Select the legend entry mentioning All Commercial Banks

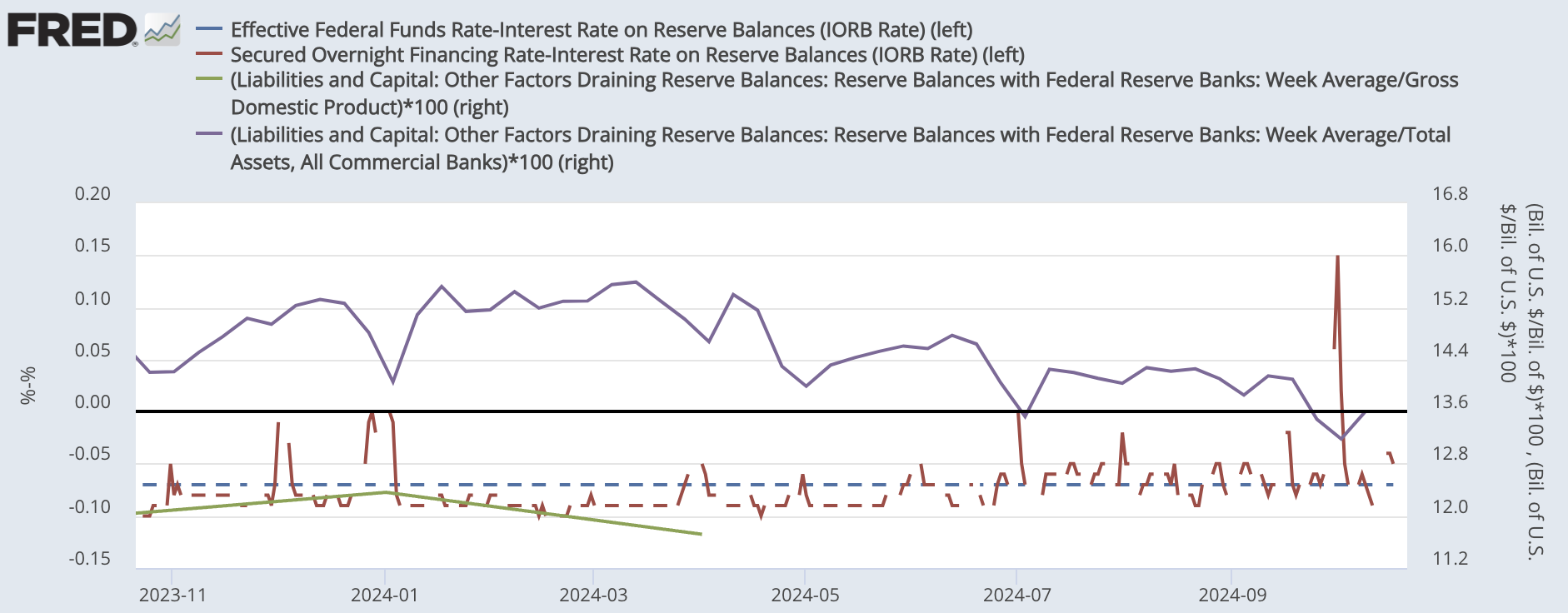pyautogui.click(x=840, y=147)
